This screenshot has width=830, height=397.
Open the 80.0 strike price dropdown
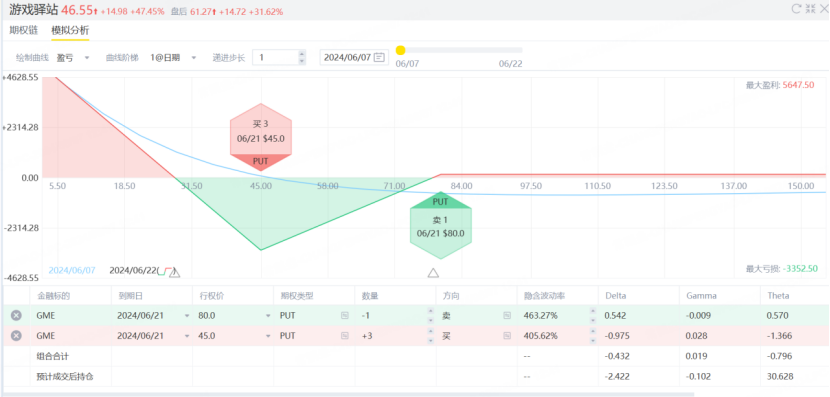[x=268, y=315]
